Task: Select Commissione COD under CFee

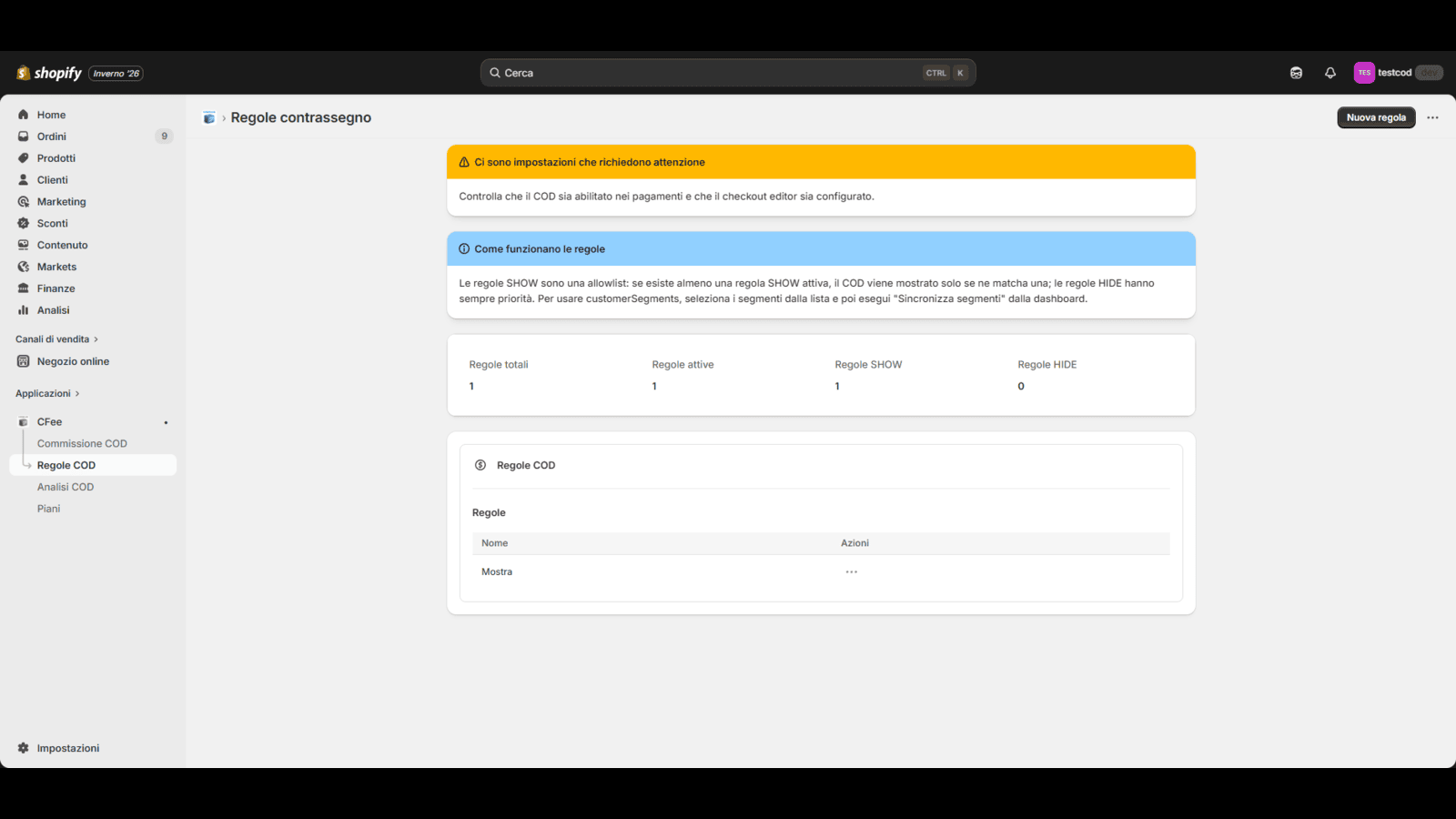Action: point(82,443)
